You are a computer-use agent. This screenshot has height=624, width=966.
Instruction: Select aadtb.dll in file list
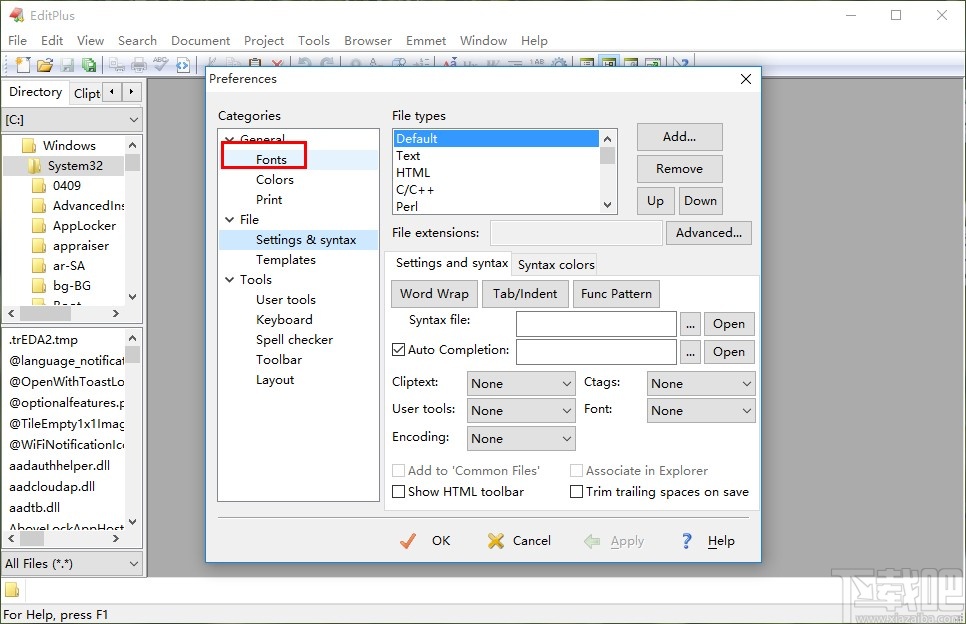34,508
